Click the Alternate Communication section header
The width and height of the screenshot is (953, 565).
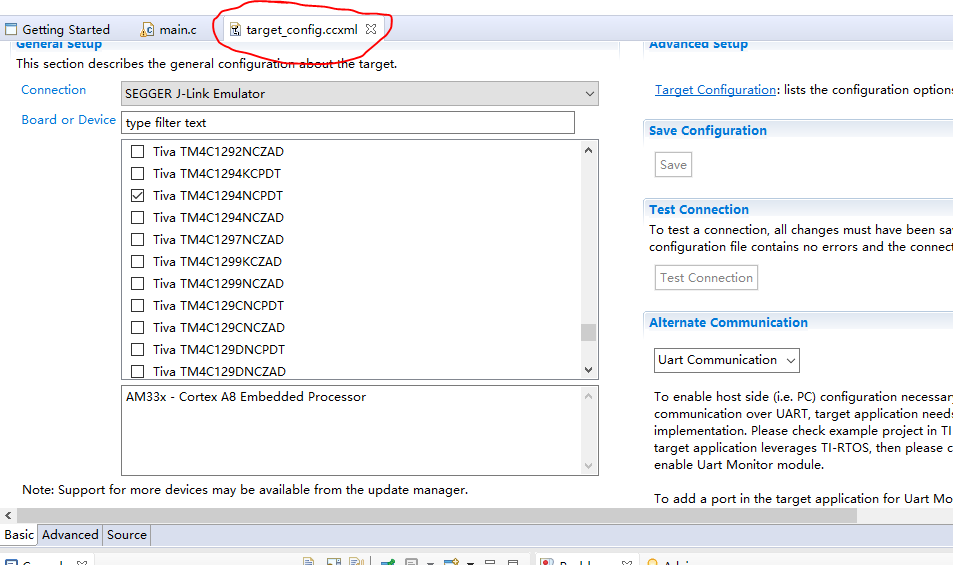point(728,323)
